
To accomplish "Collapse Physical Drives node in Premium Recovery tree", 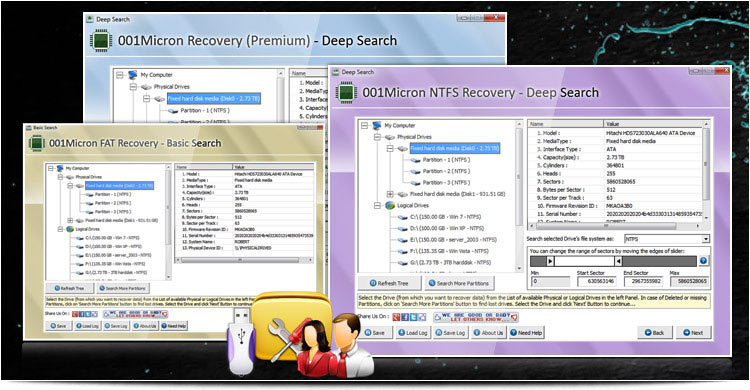I will (x=133, y=87).
